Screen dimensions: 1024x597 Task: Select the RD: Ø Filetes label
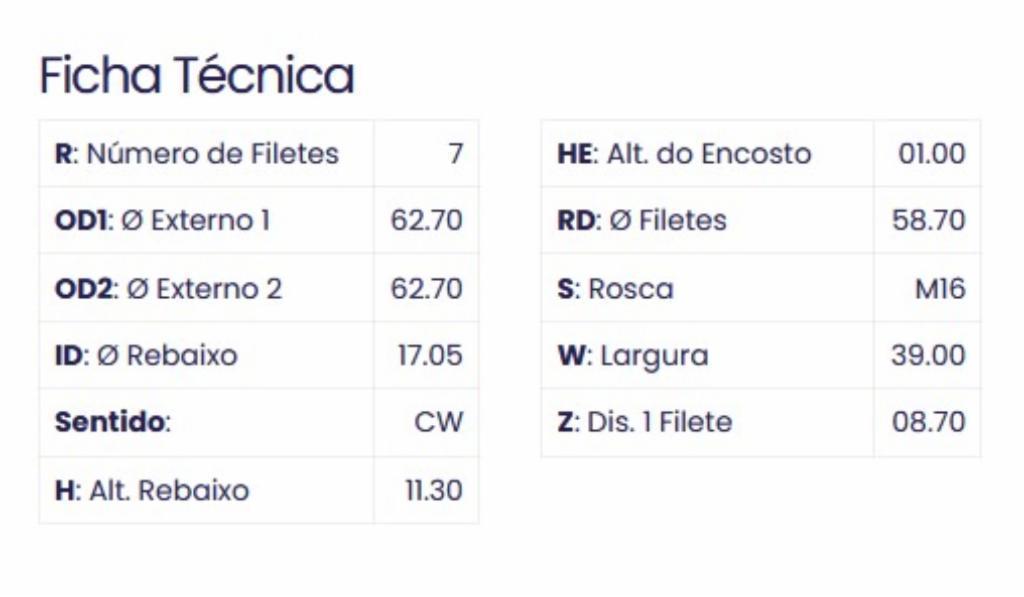click(x=642, y=221)
